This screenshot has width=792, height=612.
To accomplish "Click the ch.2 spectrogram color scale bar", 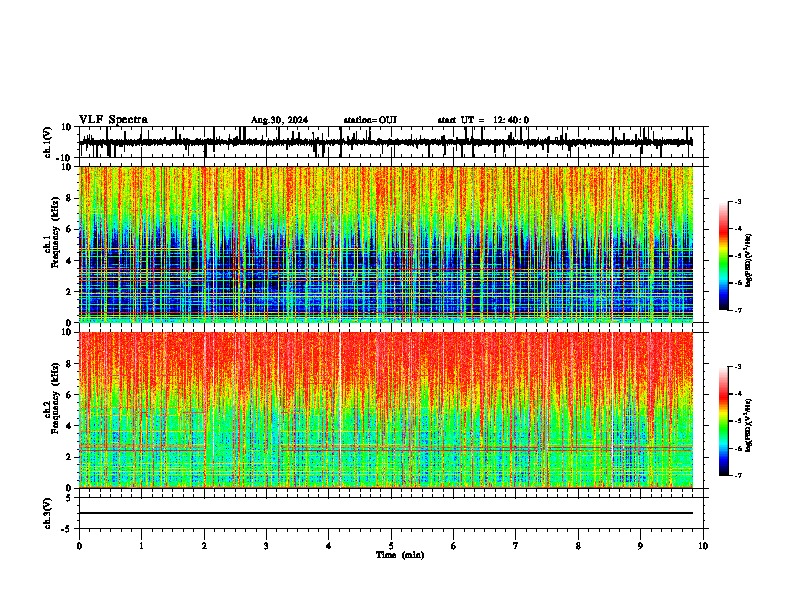I will click(x=724, y=421).
